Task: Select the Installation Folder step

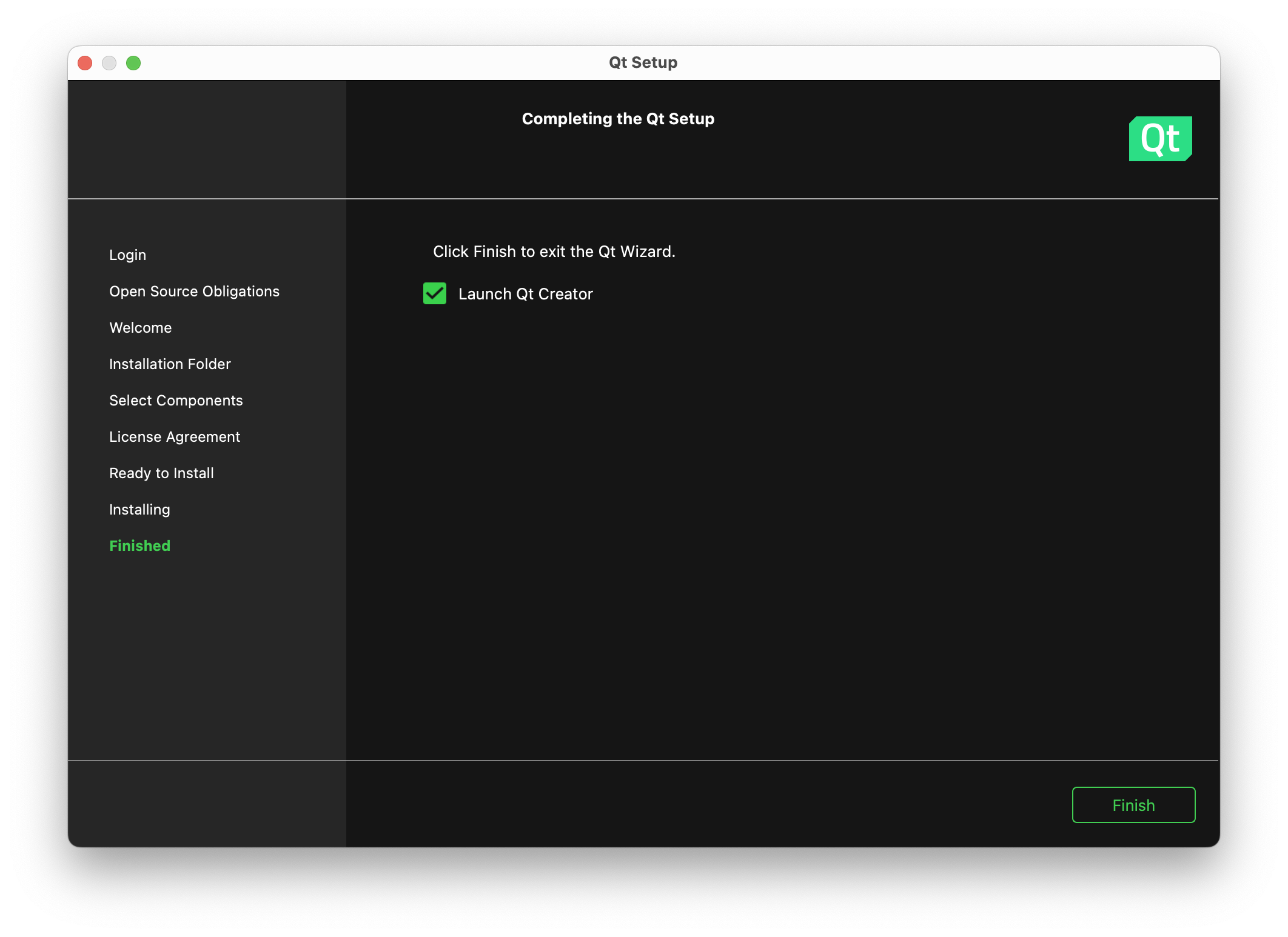Action: (170, 364)
